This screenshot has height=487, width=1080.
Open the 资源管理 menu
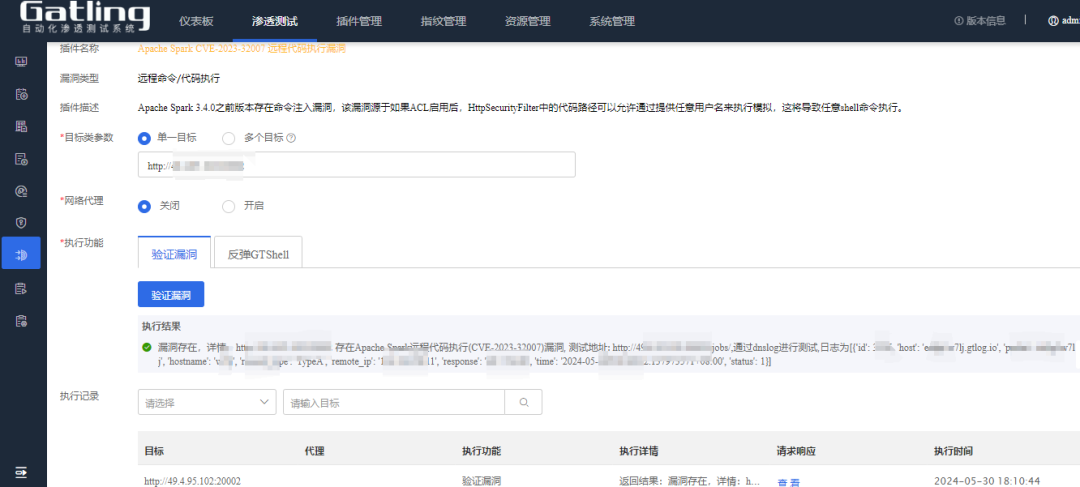pos(528,21)
